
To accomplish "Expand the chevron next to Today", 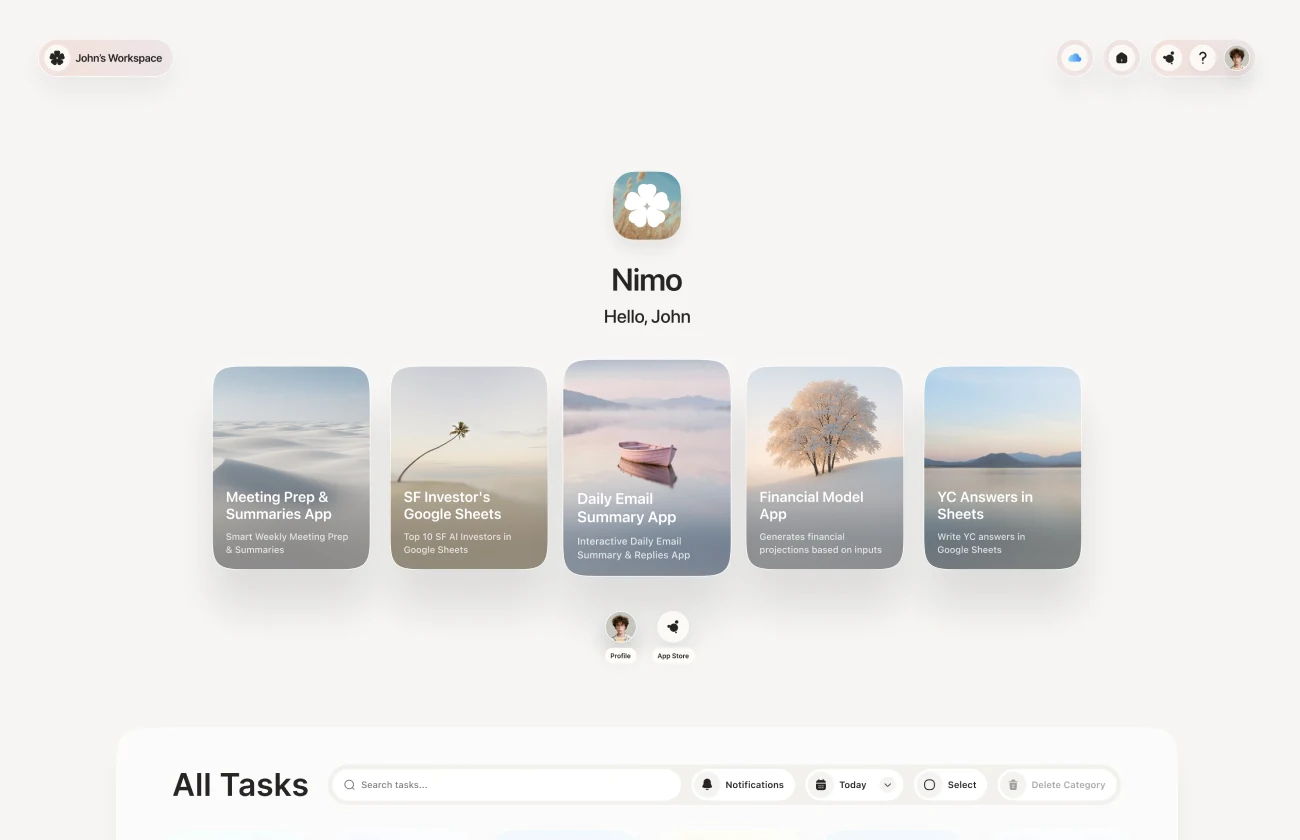I will click(887, 785).
